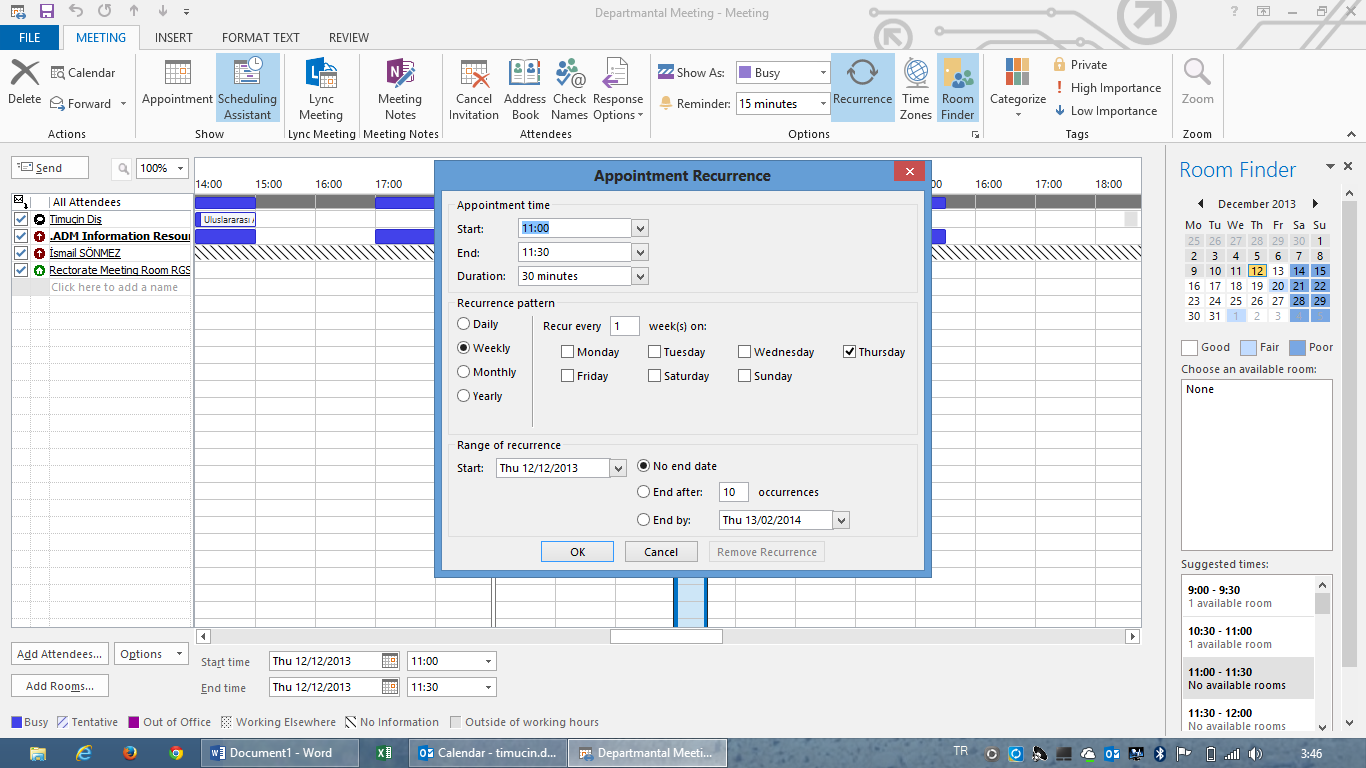Viewport: 1366px width, 768px height.
Task: Switch to the INSERT tab
Action: click(174, 37)
